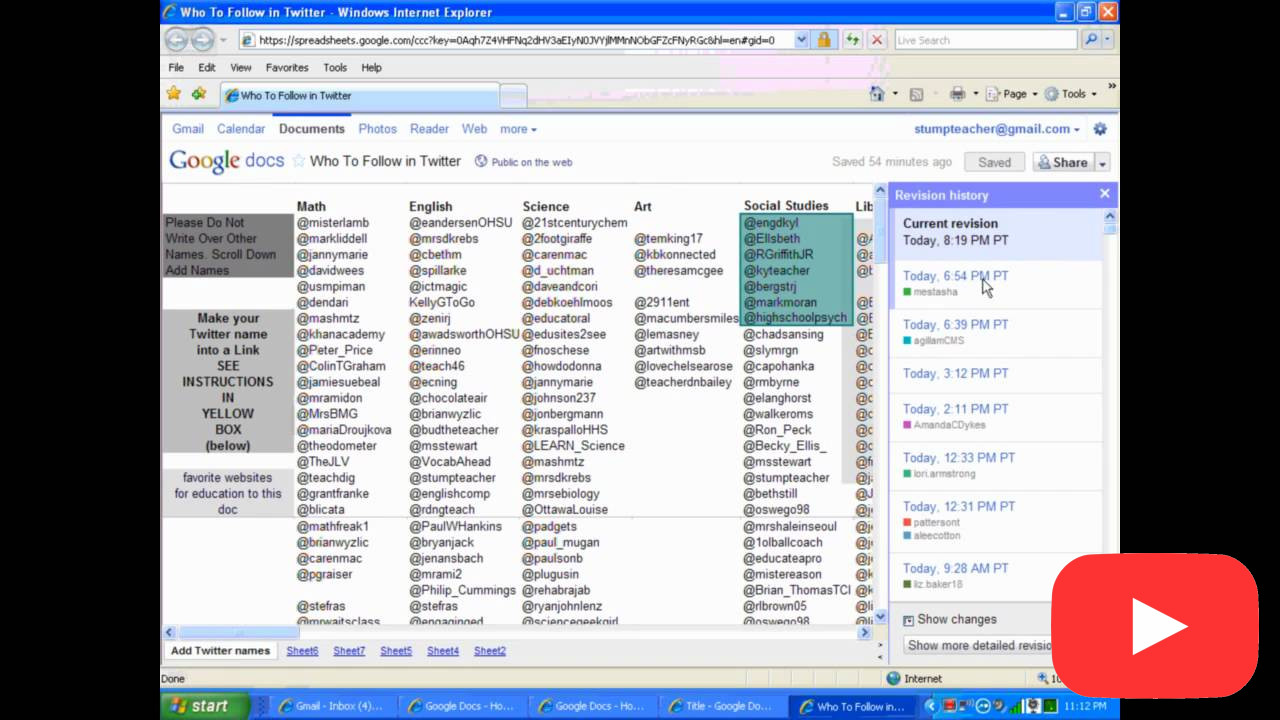This screenshot has width=1280, height=720.
Task: Click the Home icon in toolbar
Action: (x=877, y=94)
